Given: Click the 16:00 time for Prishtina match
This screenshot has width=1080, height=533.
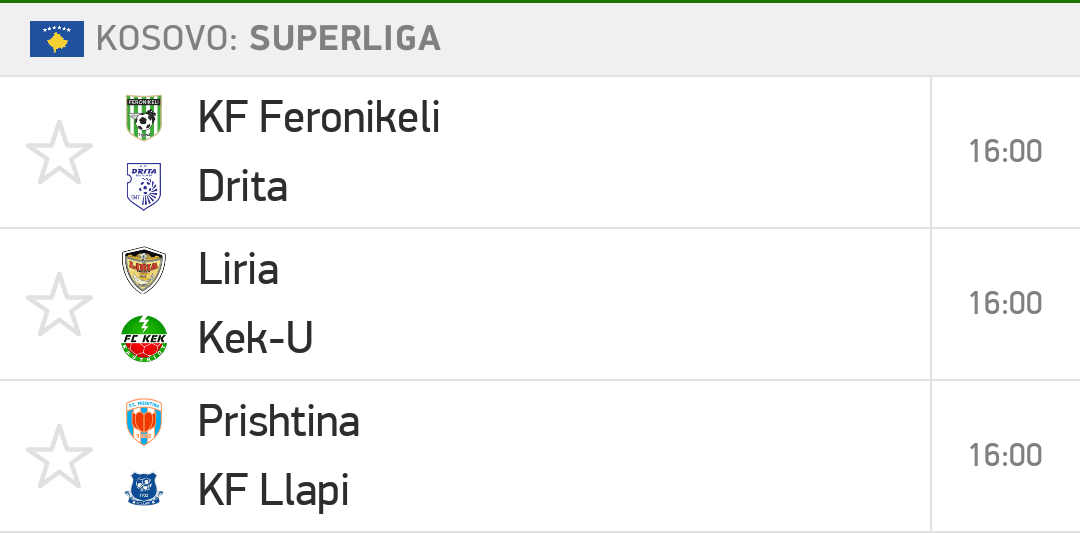Looking at the screenshot, I should pos(1005,456).
